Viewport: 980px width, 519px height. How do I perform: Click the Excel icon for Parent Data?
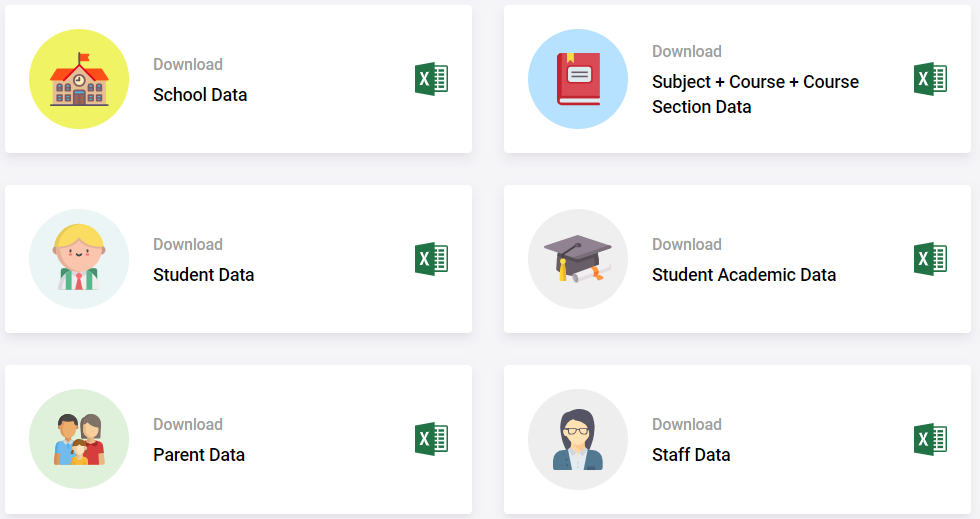tap(432, 439)
